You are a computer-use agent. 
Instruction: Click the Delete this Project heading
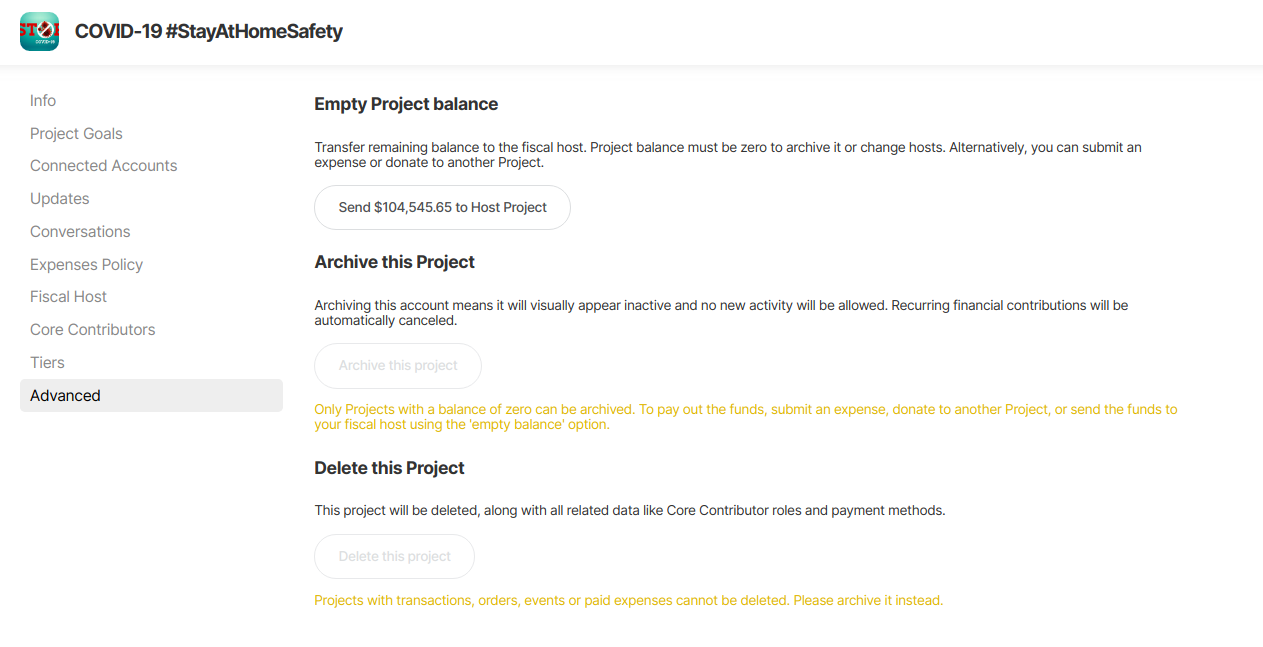click(x=389, y=468)
